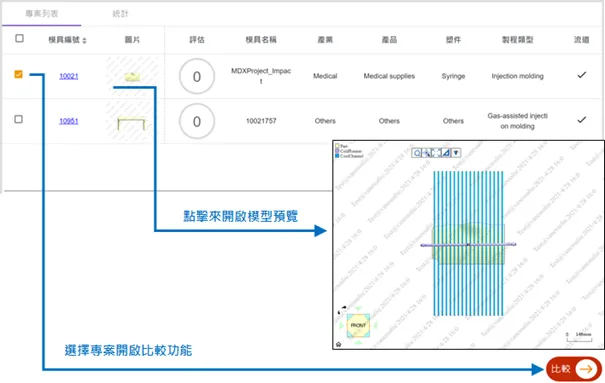The image size is (605, 383).
Task: Switch to the 專案列表 tab
Action: click(x=42, y=14)
